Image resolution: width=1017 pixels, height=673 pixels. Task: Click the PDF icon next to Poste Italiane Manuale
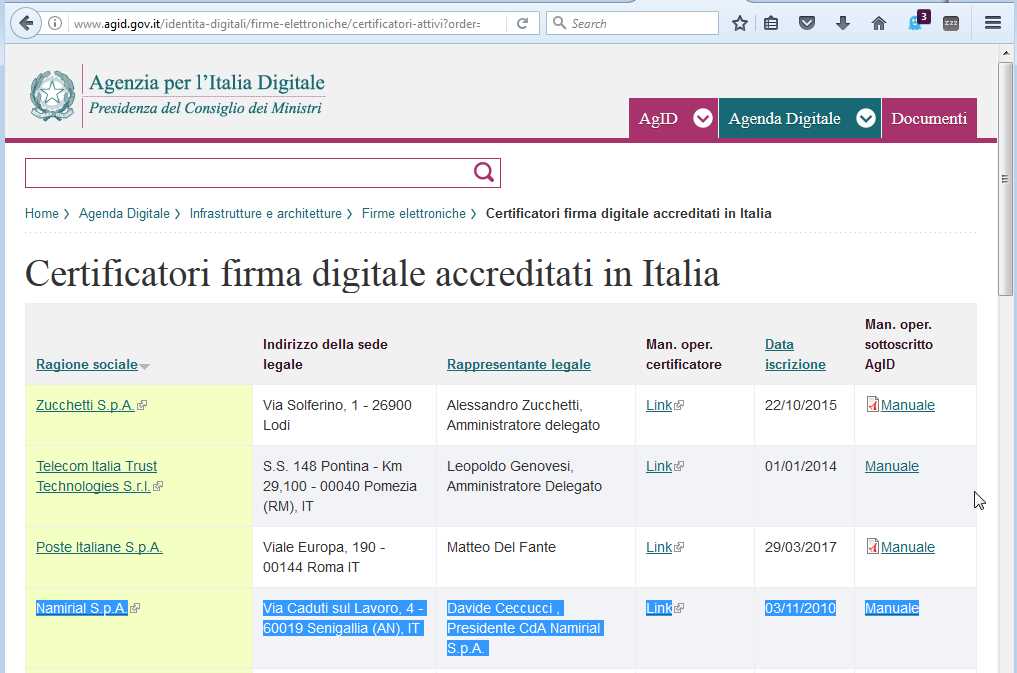pos(872,547)
